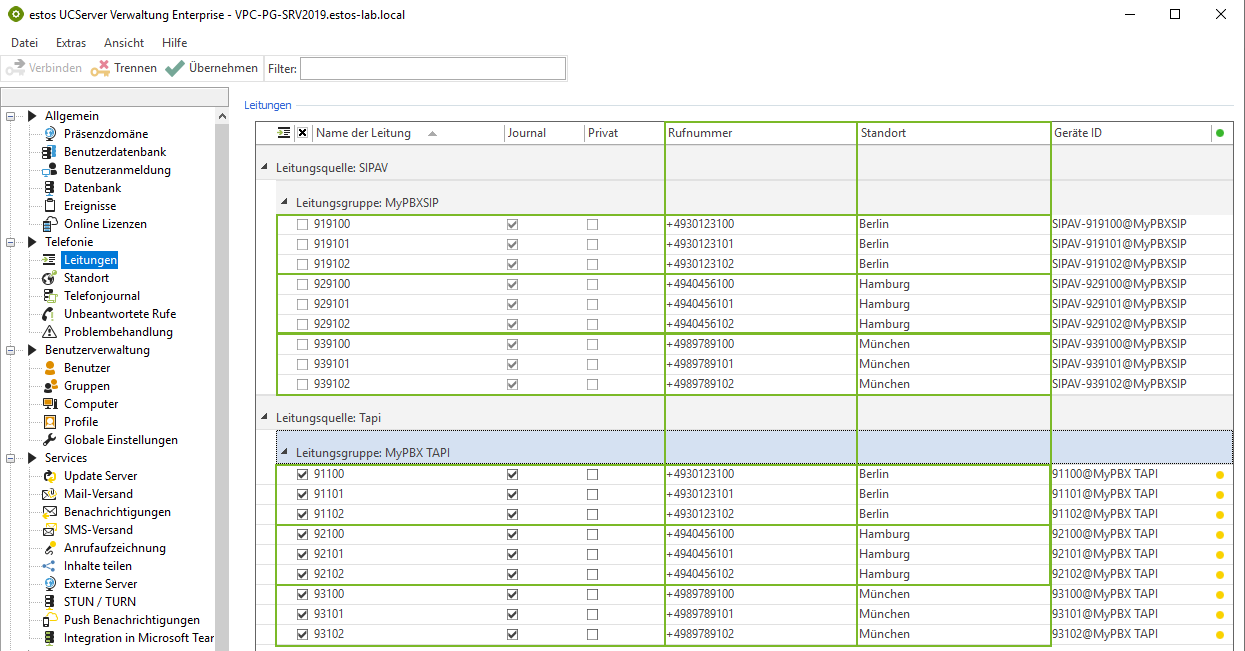The image size is (1245, 651).
Task: Click into the Filter text field
Action: click(x=432, y=68)
